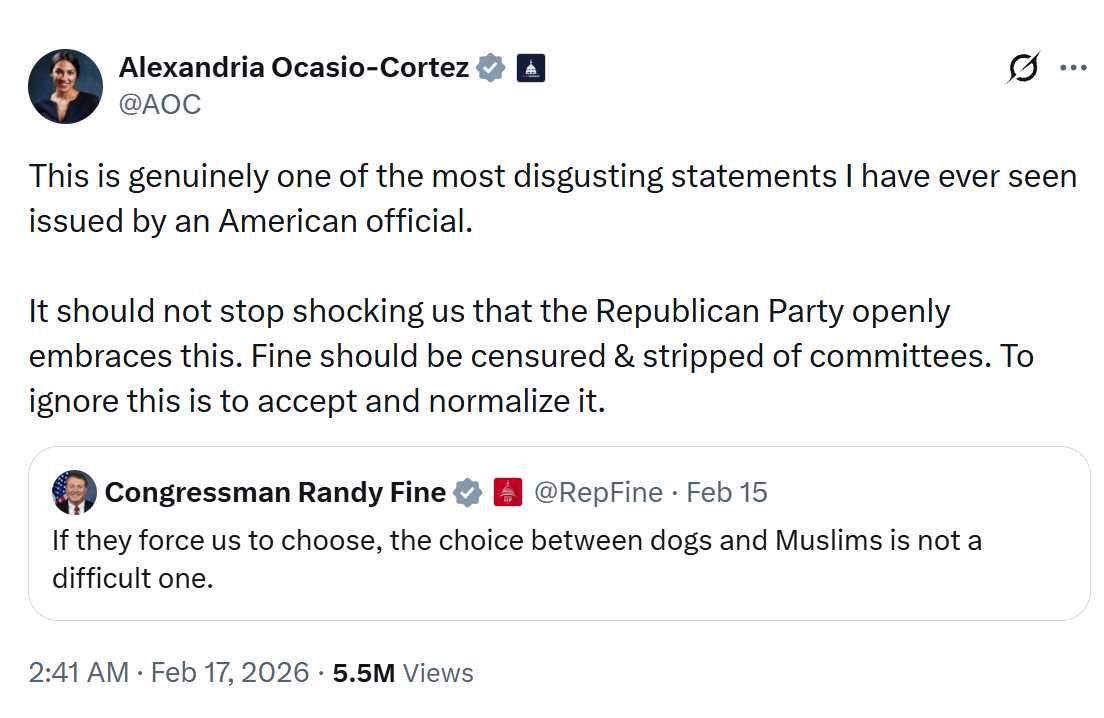Screen dimensions: 1104x718
Task: Open the Alexandria Ocasio-Cortez display name link
Action: tap(293, 68)
